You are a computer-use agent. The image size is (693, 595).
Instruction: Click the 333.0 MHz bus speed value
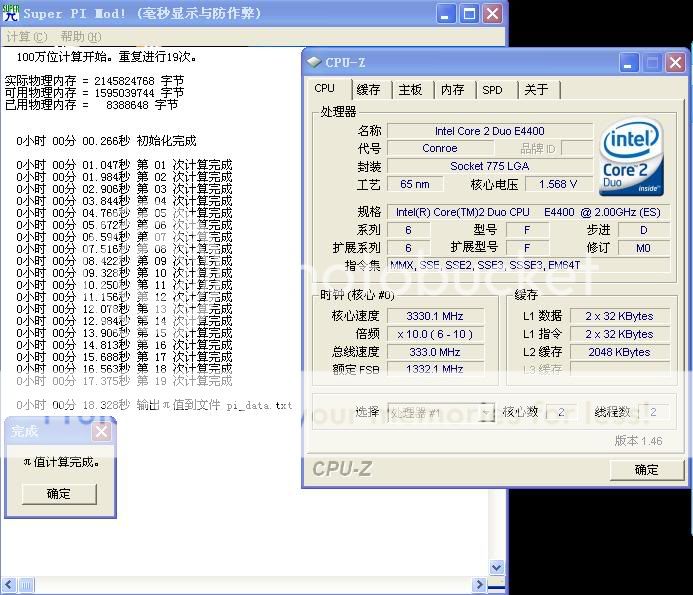tap(435, 352)
